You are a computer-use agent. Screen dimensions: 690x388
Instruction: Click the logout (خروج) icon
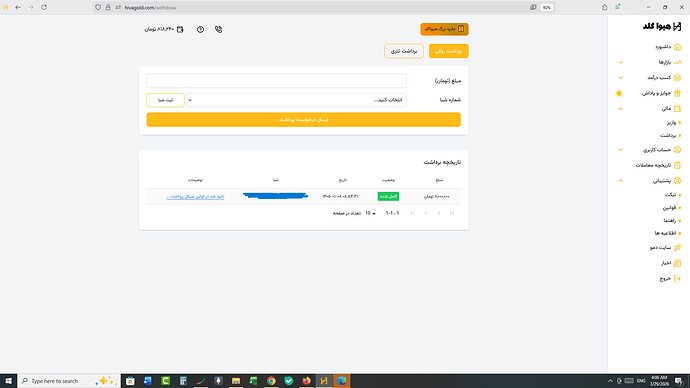pos(677,278)
